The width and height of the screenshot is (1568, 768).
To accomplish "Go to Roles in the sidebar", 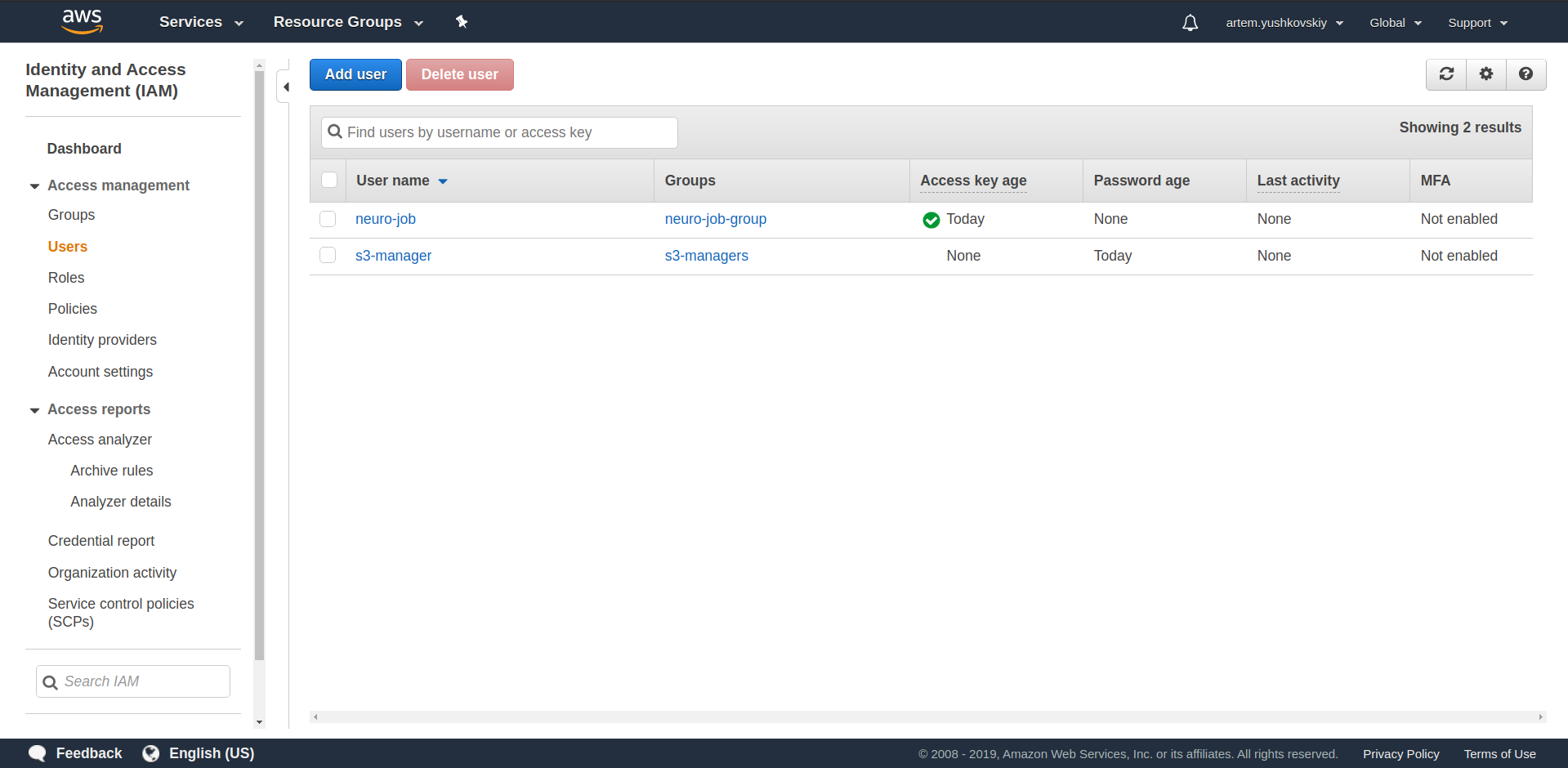I will pyautogui.click(x=66, y=278).
